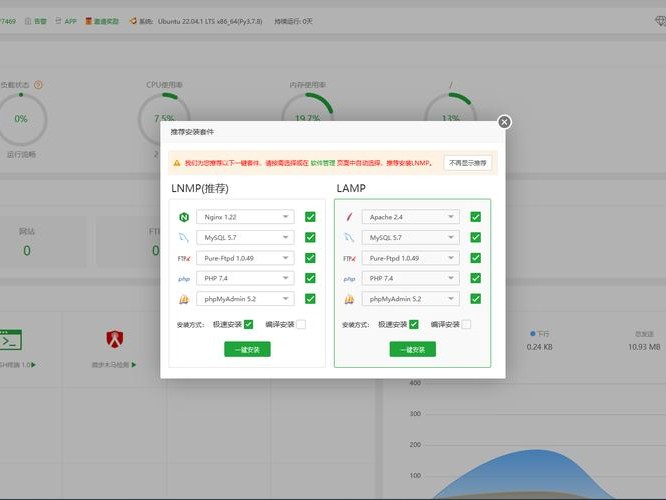Open the LNMP MySQL 5.7 version dropdown
Viewport: 666px width, 500px height.
pyautogui.click(x=245, y=237)
